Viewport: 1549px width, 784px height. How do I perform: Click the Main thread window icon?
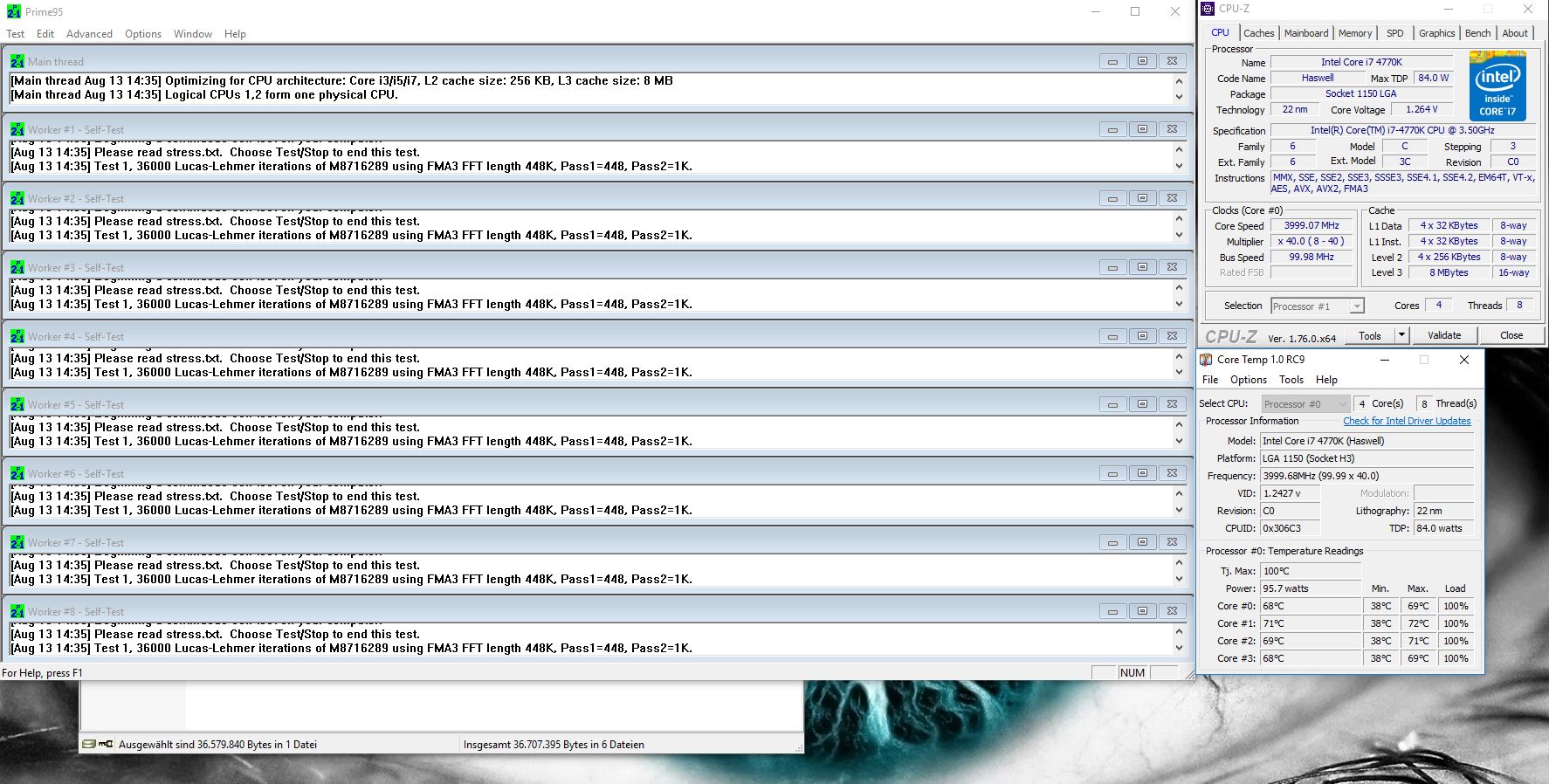tap(17, 61)
